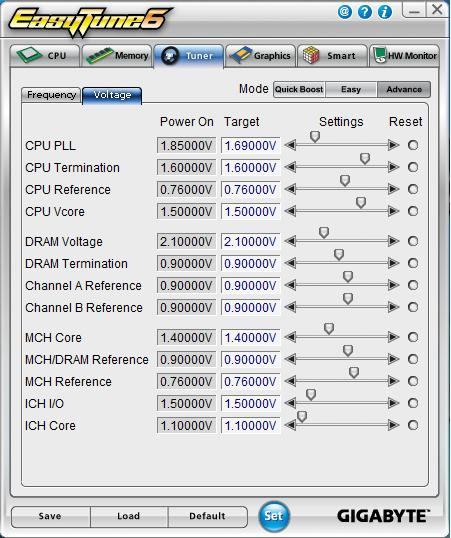
Task: Increase MCH Reference with the right arrow
Action: point(393,381)
